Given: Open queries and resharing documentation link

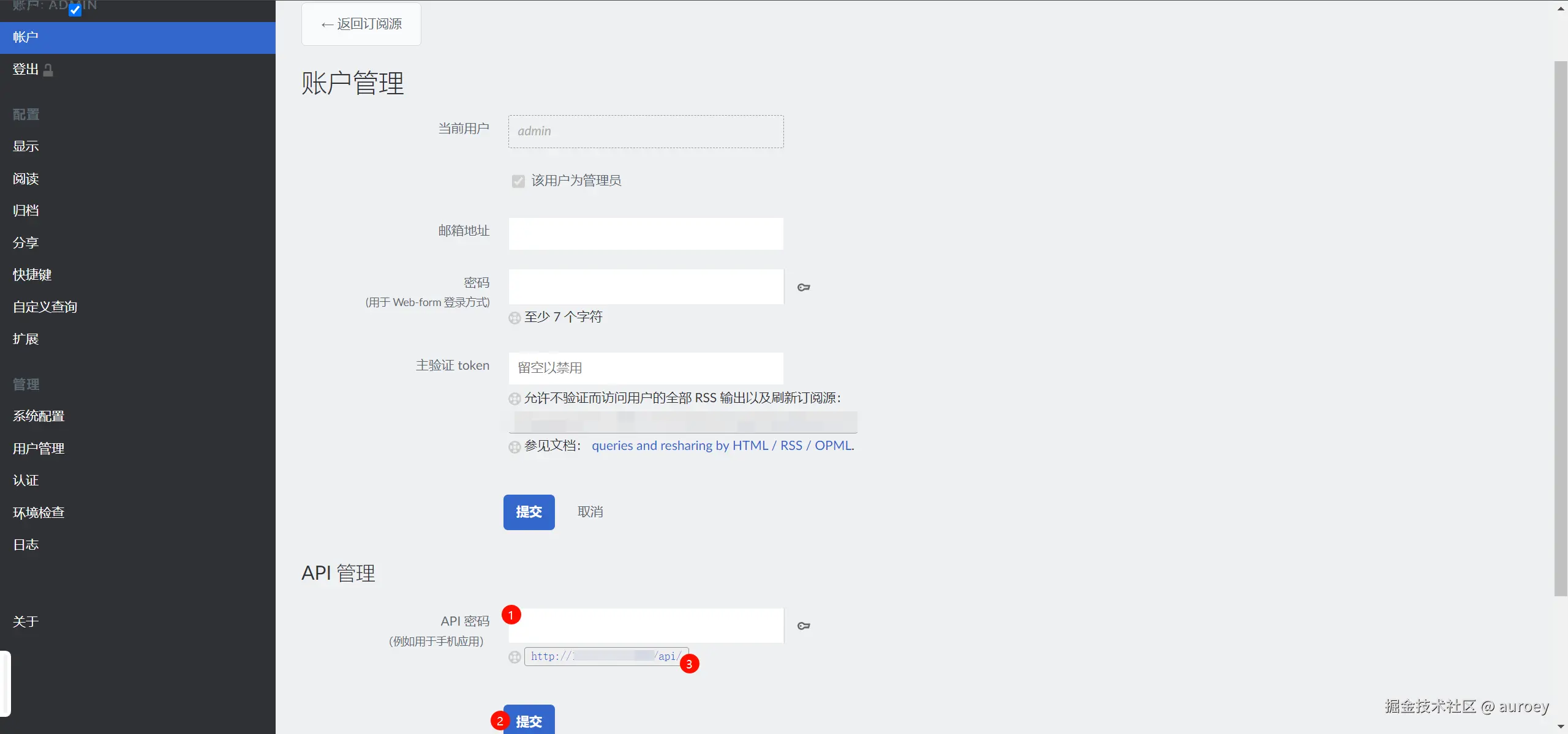Looking at the screenshot, I should click(x=722, y=446).
